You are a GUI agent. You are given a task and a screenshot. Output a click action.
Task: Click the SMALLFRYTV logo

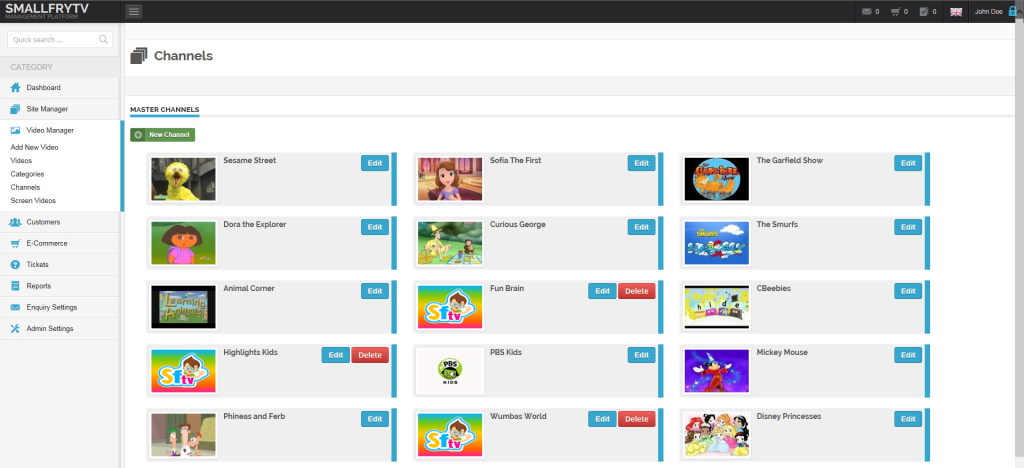[47, 10]
